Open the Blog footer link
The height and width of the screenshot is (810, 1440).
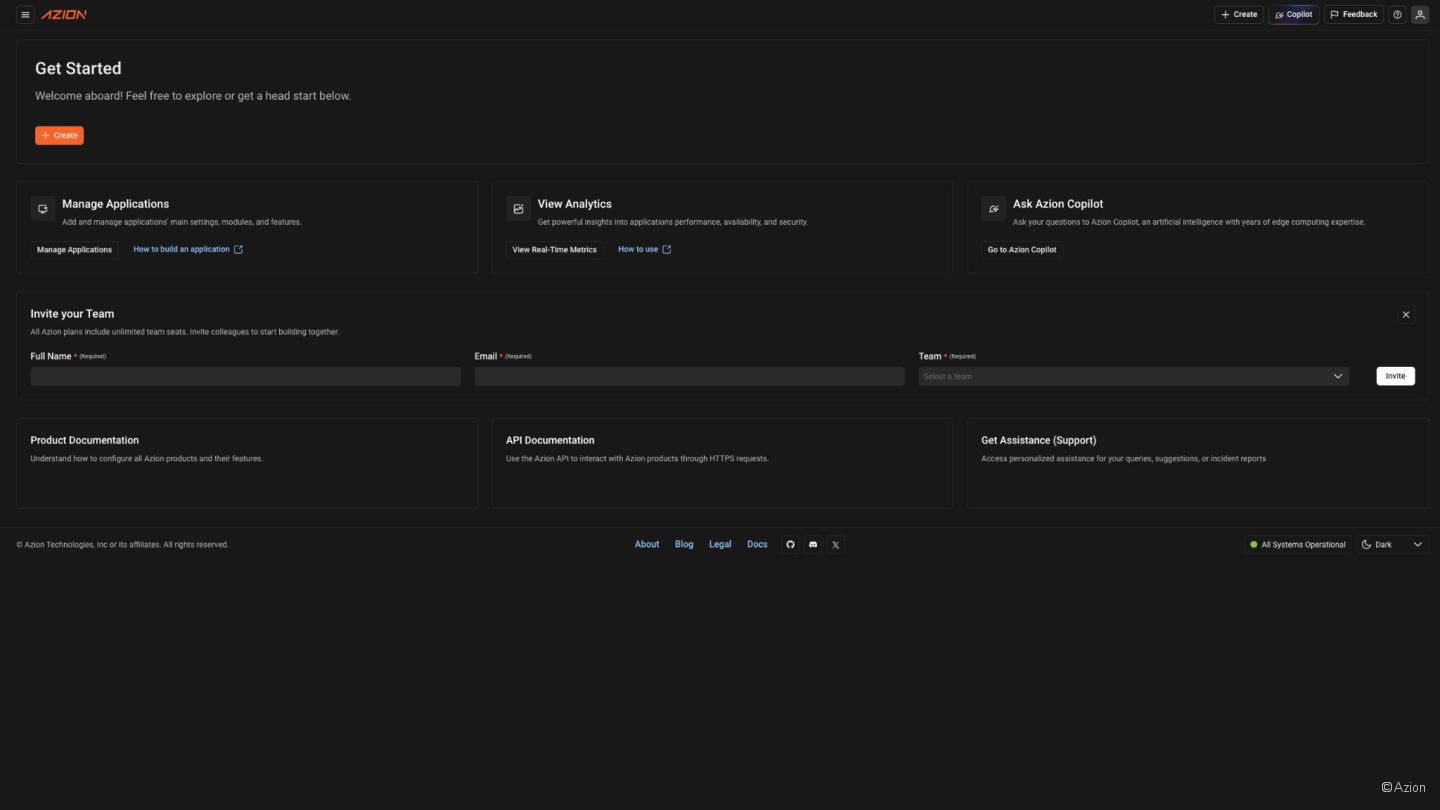[684, 545]
